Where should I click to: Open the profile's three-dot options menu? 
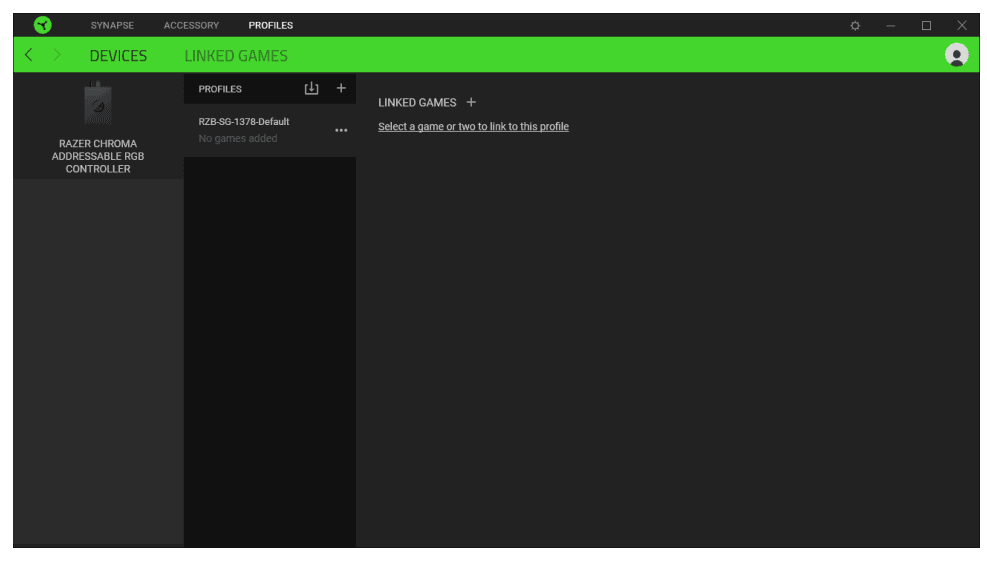341,131
